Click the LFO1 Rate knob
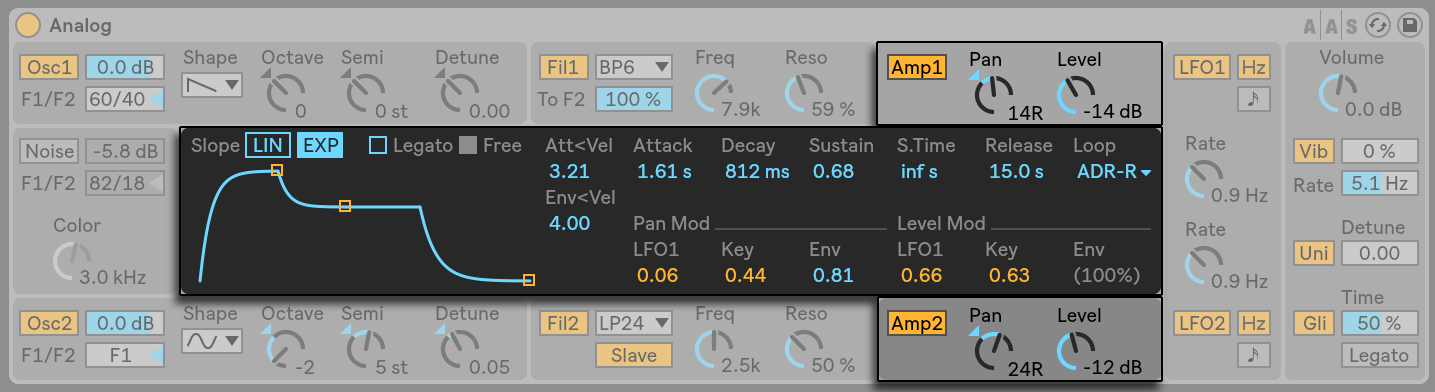The height and width of the screenshot is (392, 1435). coord(1203,178)
